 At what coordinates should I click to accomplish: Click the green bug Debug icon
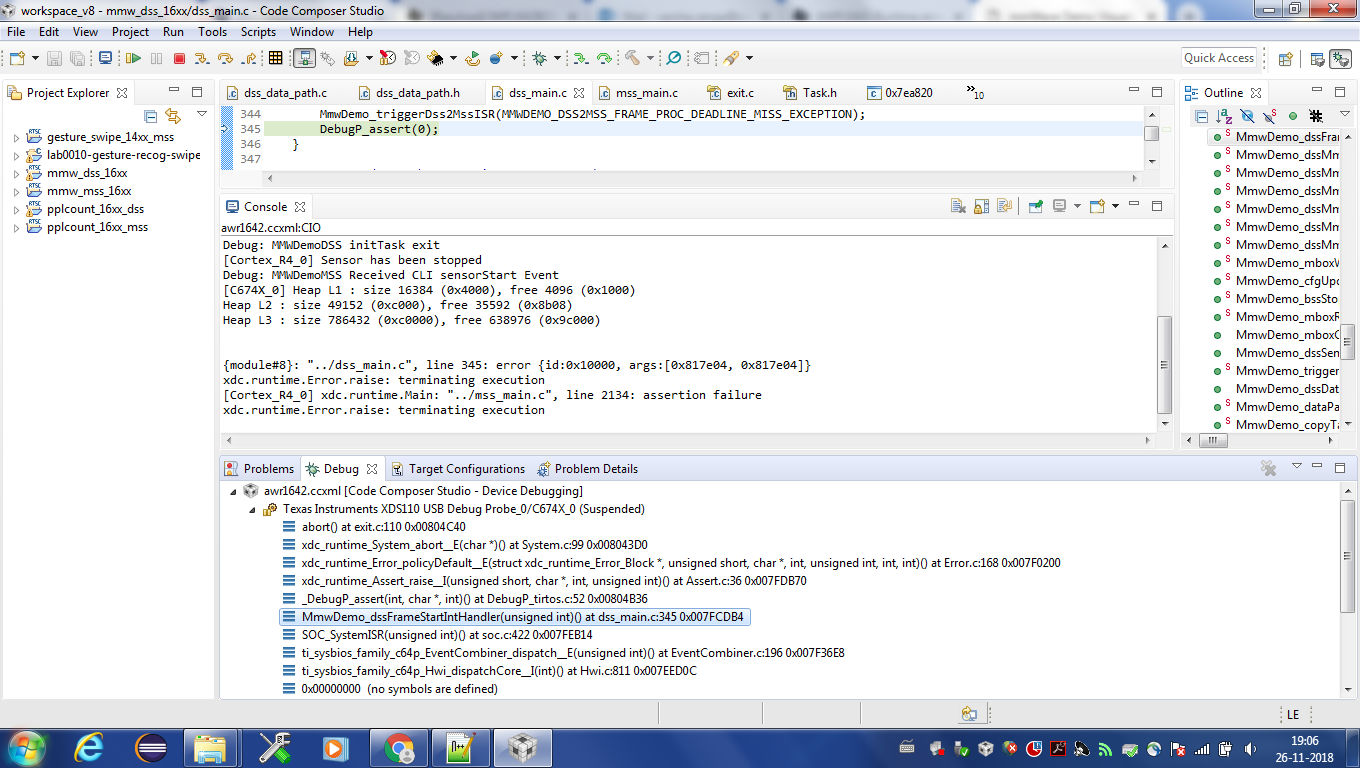[539, 59]
